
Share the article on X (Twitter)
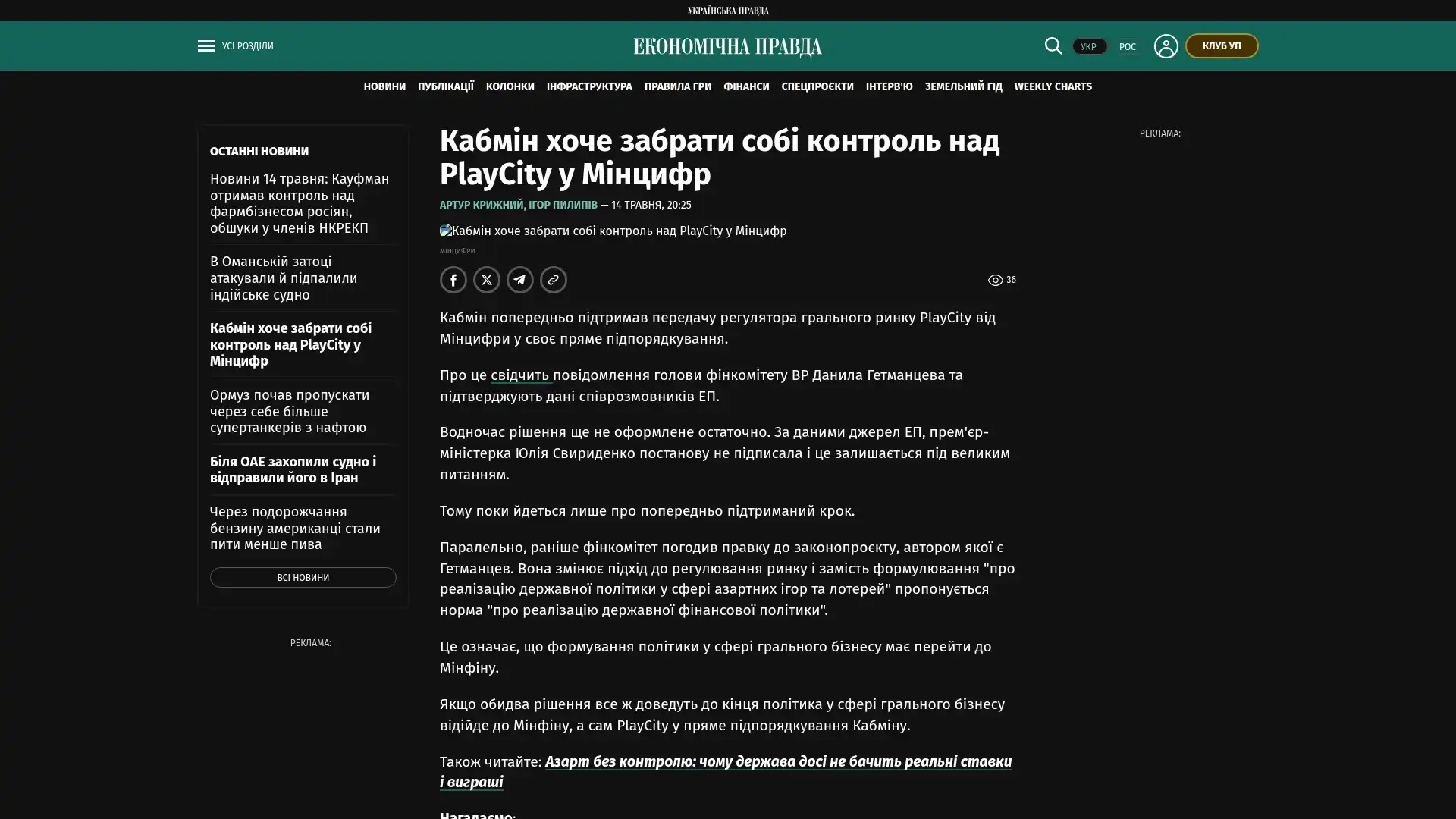pos(487,280)
